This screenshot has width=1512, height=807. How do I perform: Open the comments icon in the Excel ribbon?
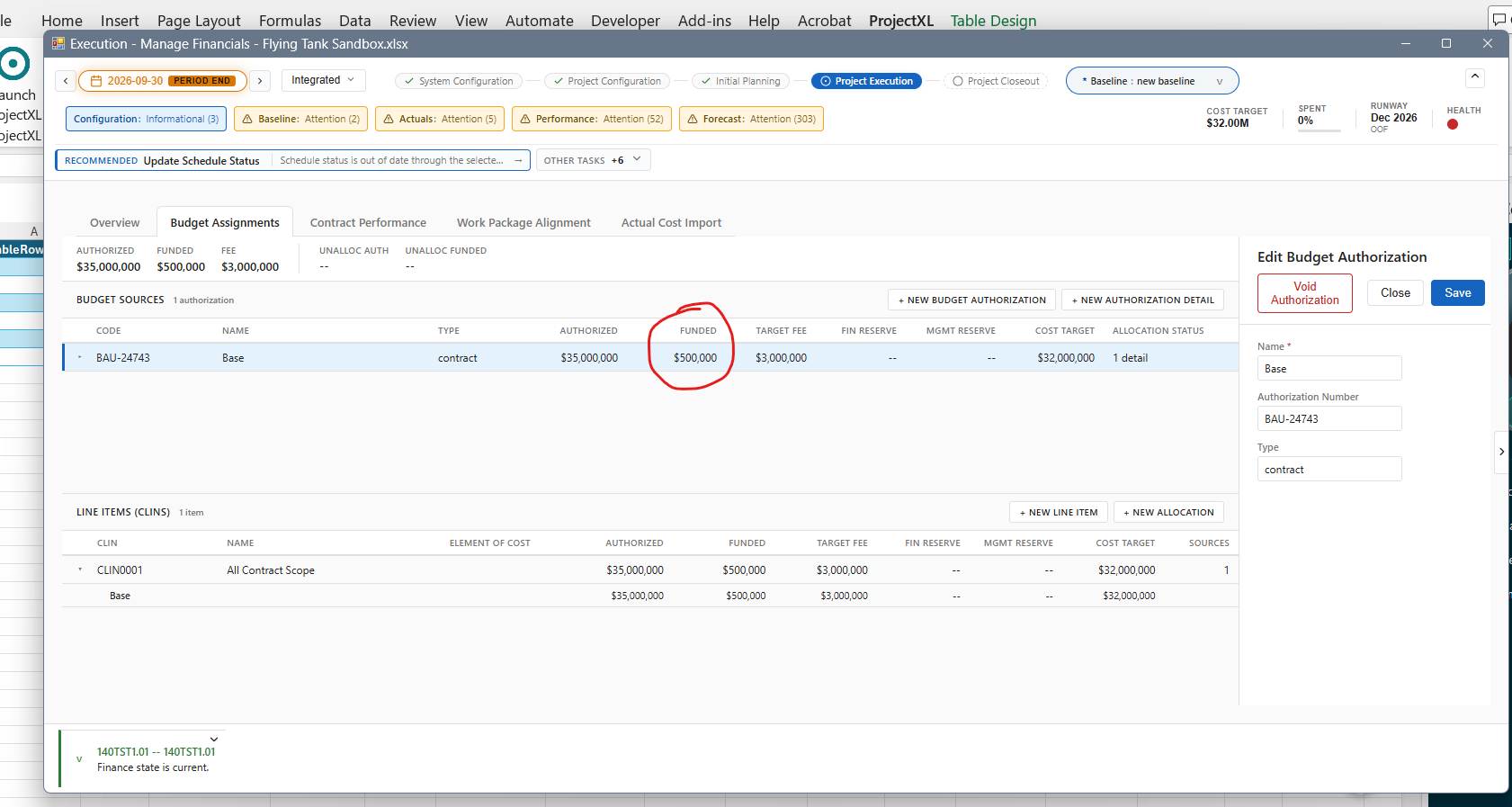(x=1499, y=19)
